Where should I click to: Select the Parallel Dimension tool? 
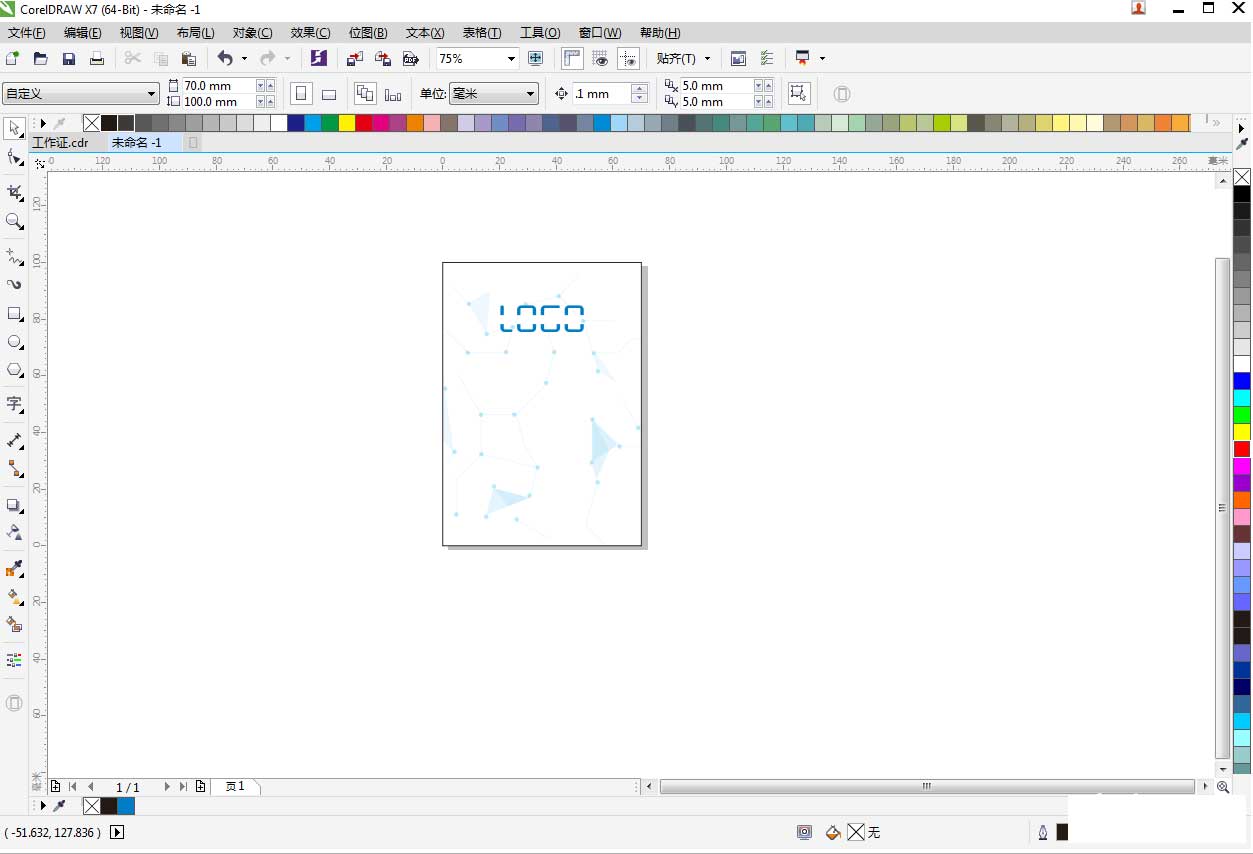pyautogui.click(x=14, y=440)
